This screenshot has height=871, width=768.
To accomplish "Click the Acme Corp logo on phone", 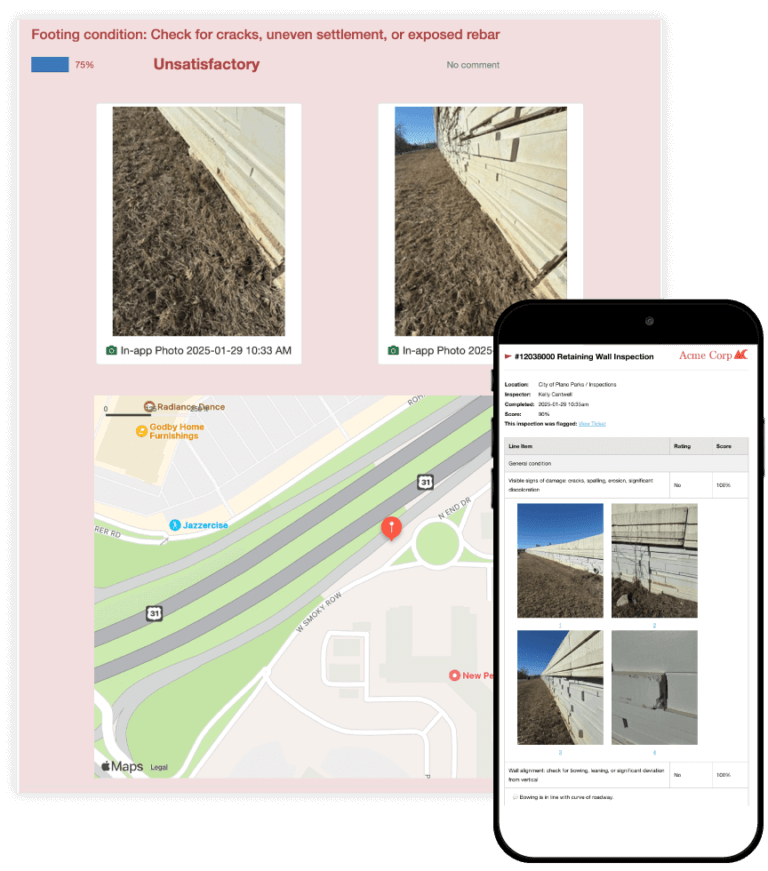I will [712, 355].
